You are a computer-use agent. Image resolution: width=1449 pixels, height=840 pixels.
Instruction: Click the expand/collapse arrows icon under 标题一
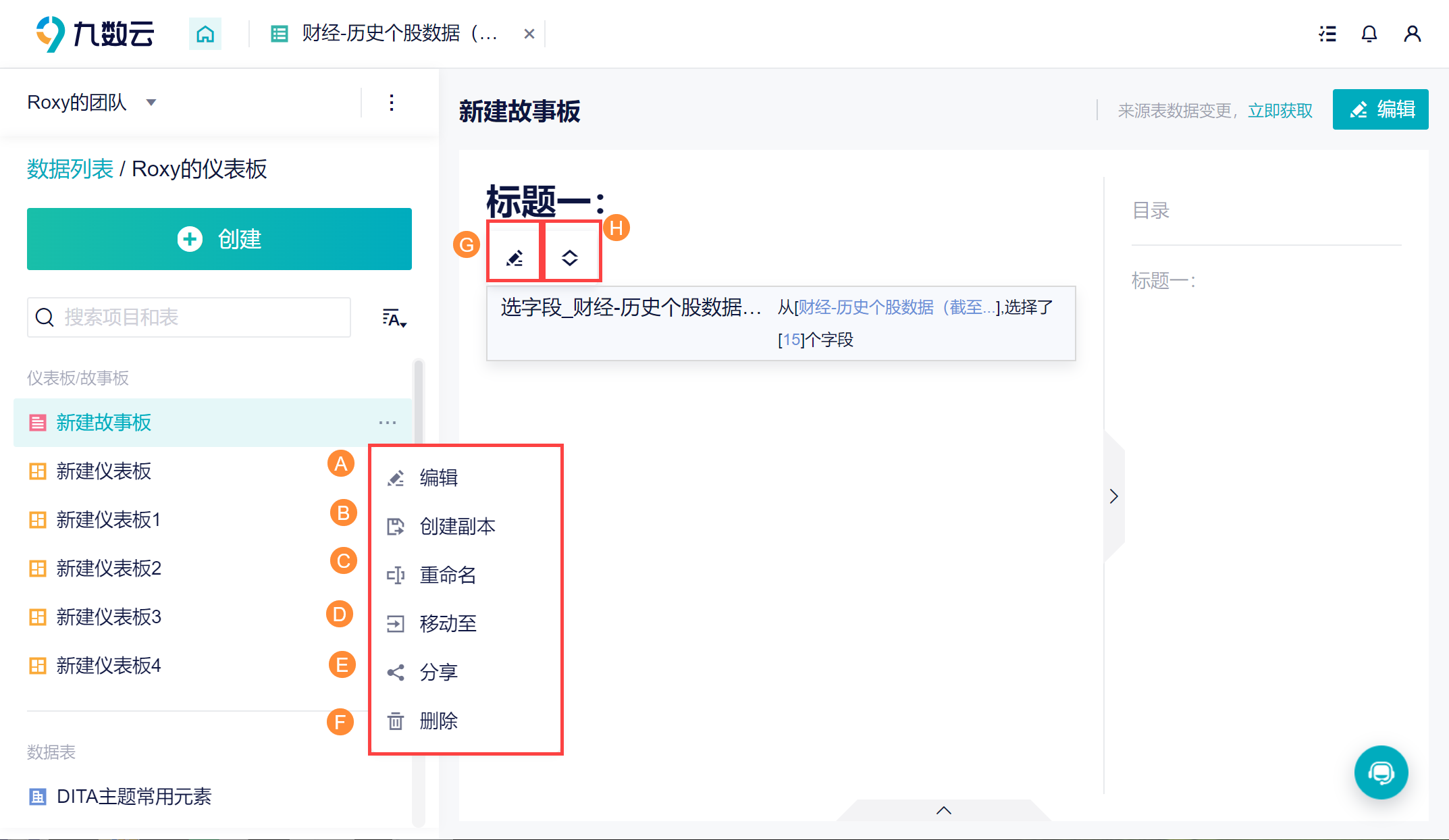[570, 258]
